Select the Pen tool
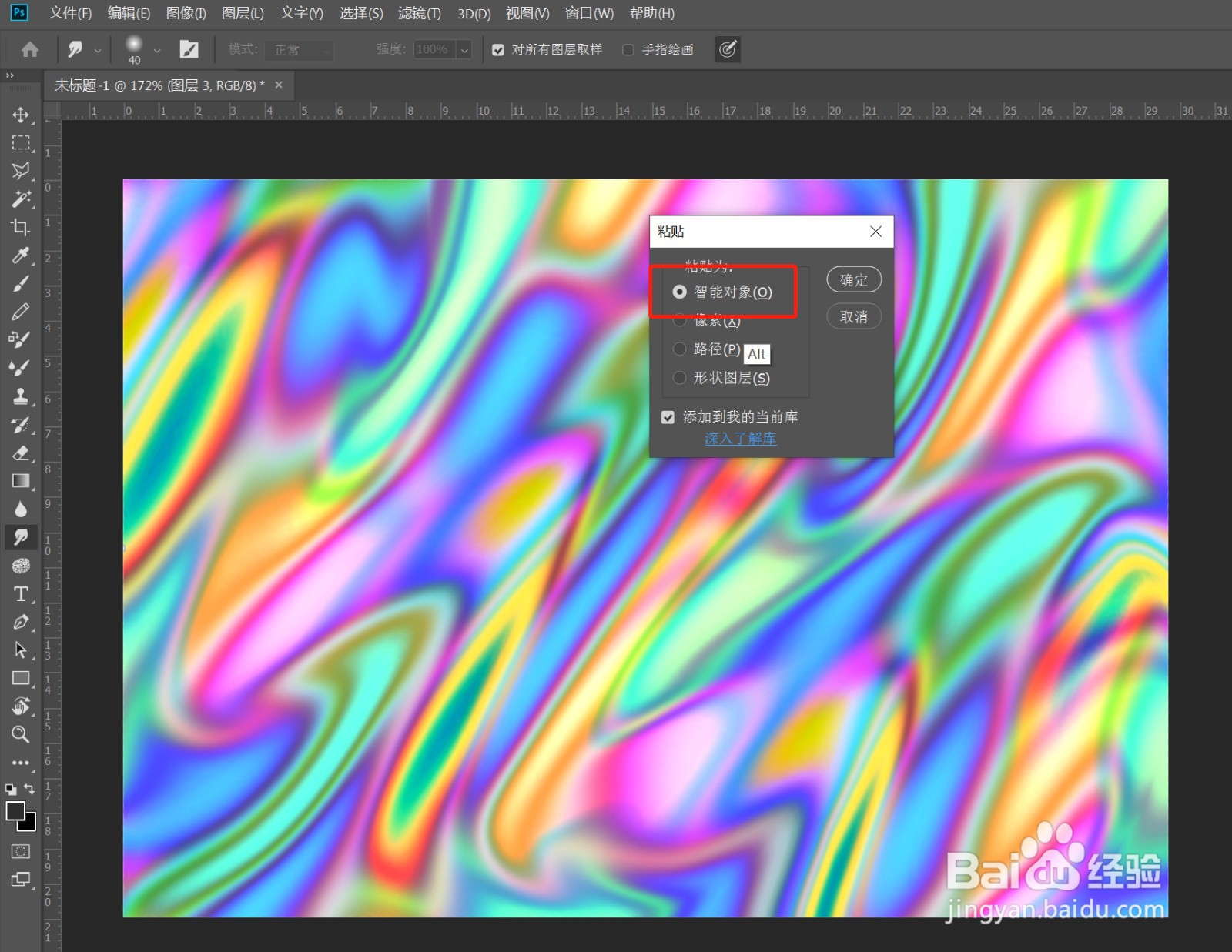 (x=21, y=622)
